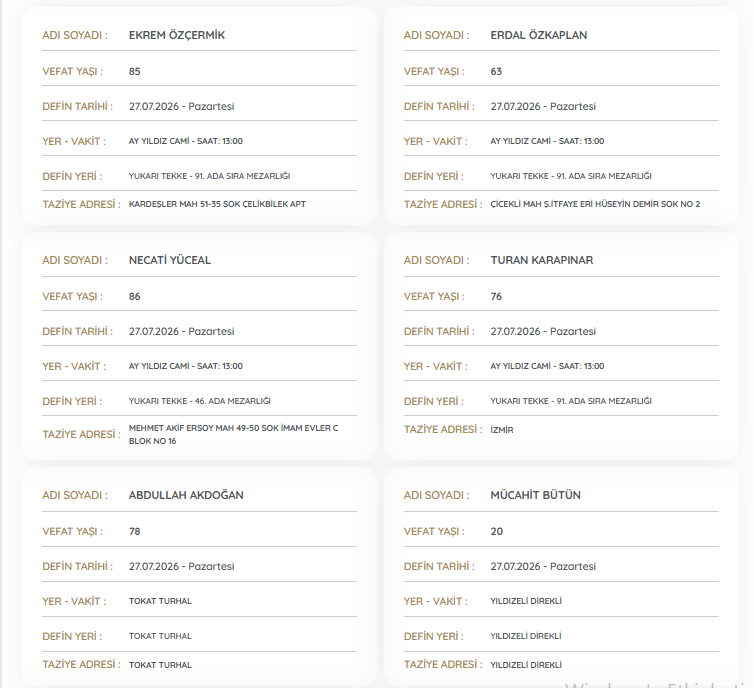Click Ekrem Özçermik's AY YILDIZ CAMİ time entry
This screenshot has width=754, height=688.
(186, 141)
